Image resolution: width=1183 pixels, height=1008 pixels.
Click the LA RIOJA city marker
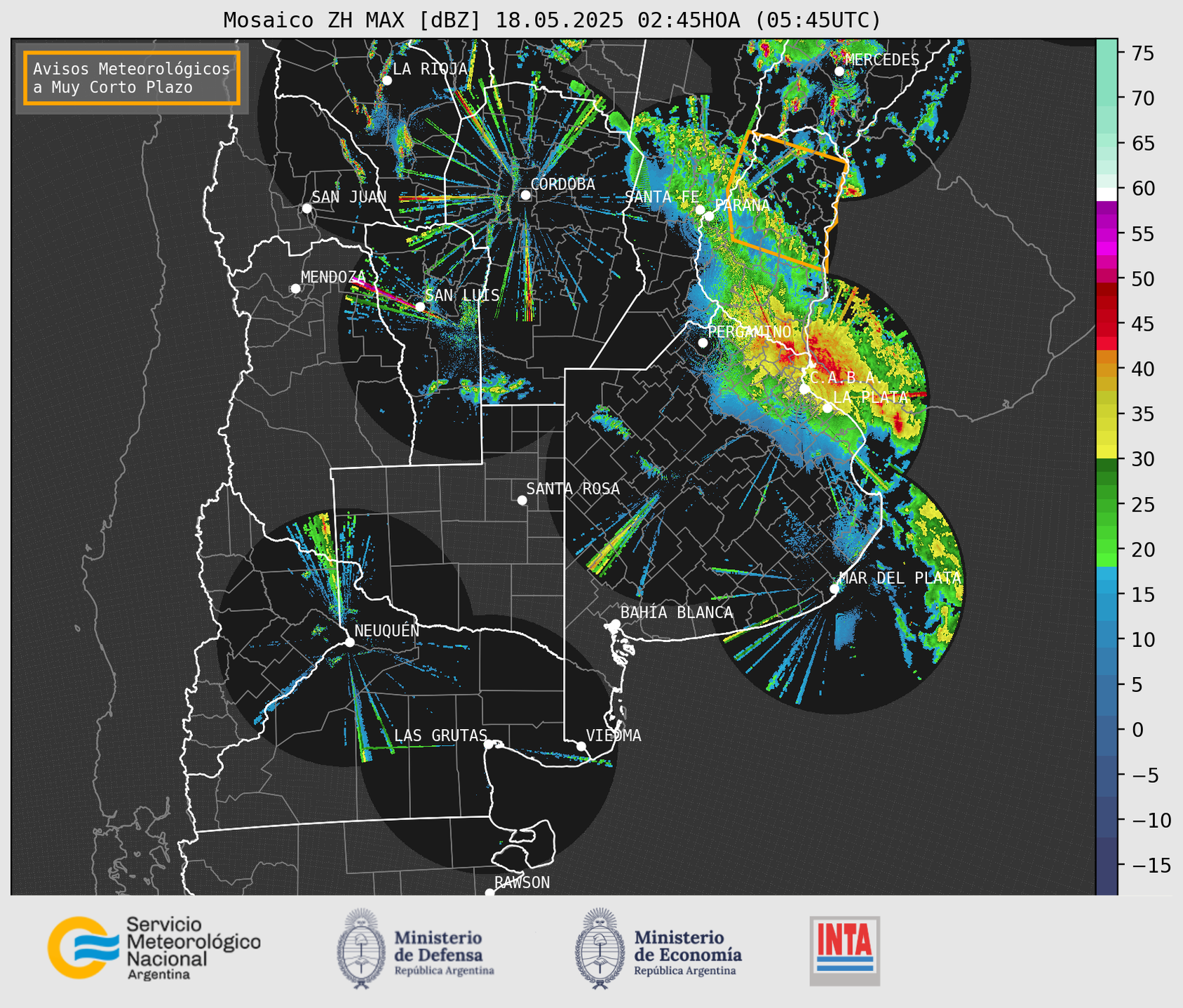(387, 81)
